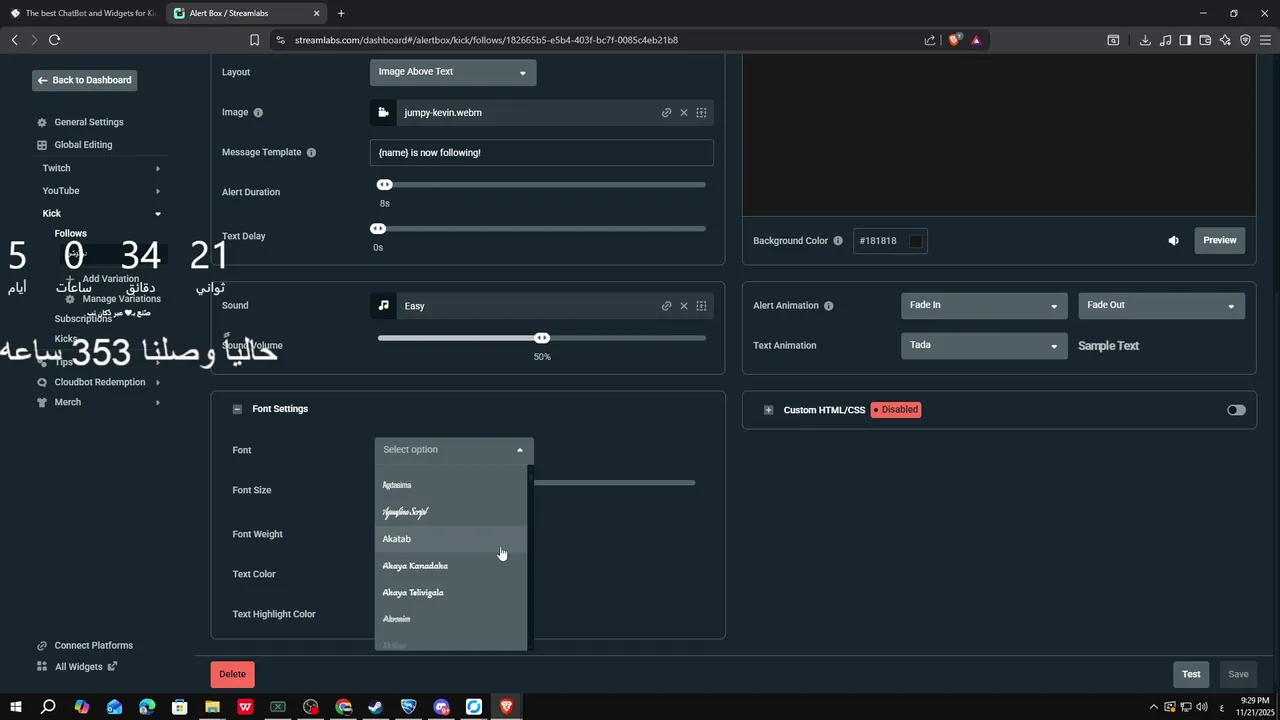
Task: Clear the Easy sound with X icon
Action: [x=684, y=306]
